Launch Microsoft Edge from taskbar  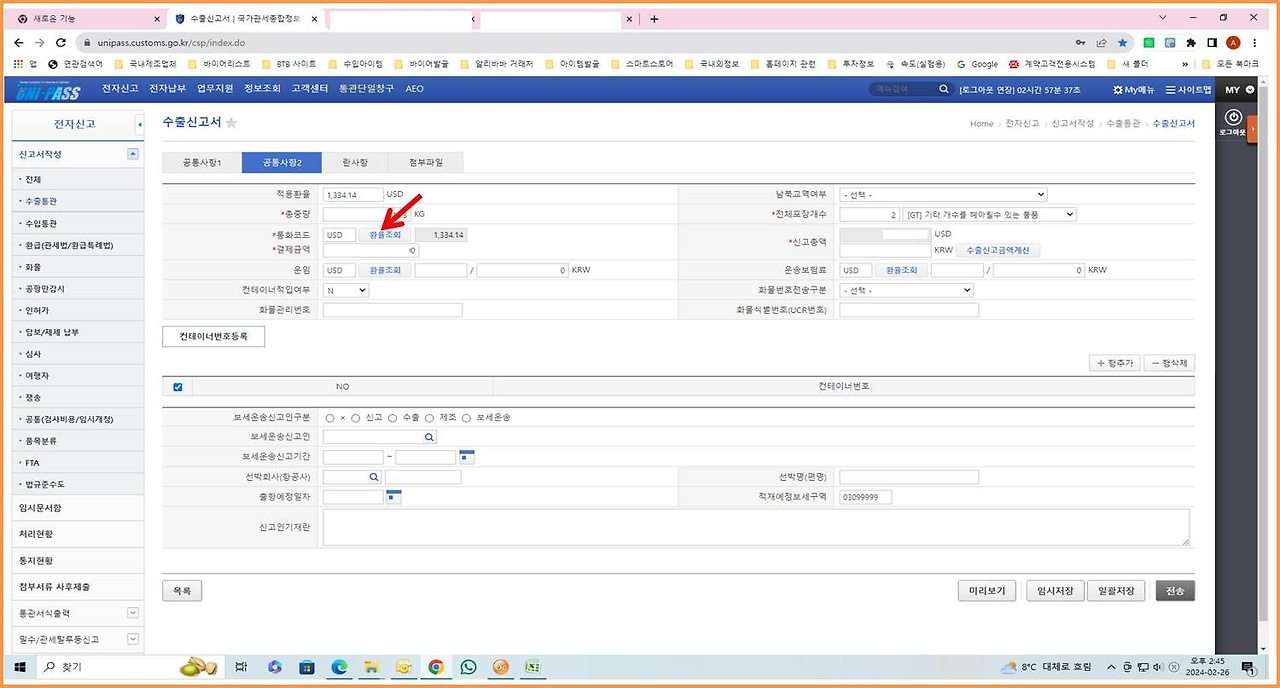tap(338, 667)
